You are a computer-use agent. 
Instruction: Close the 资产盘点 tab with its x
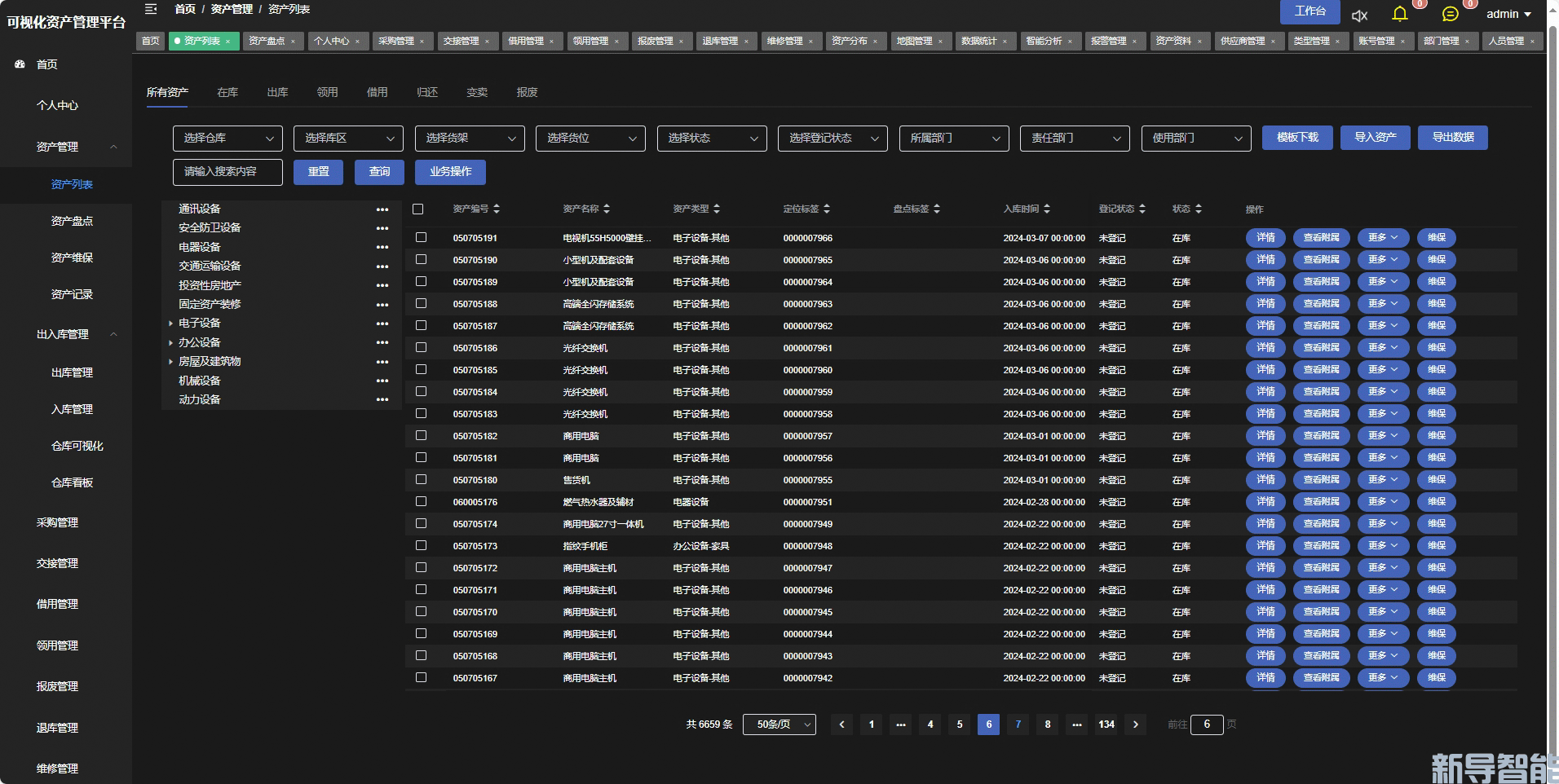pyautogui.click(x=293, y=42)
